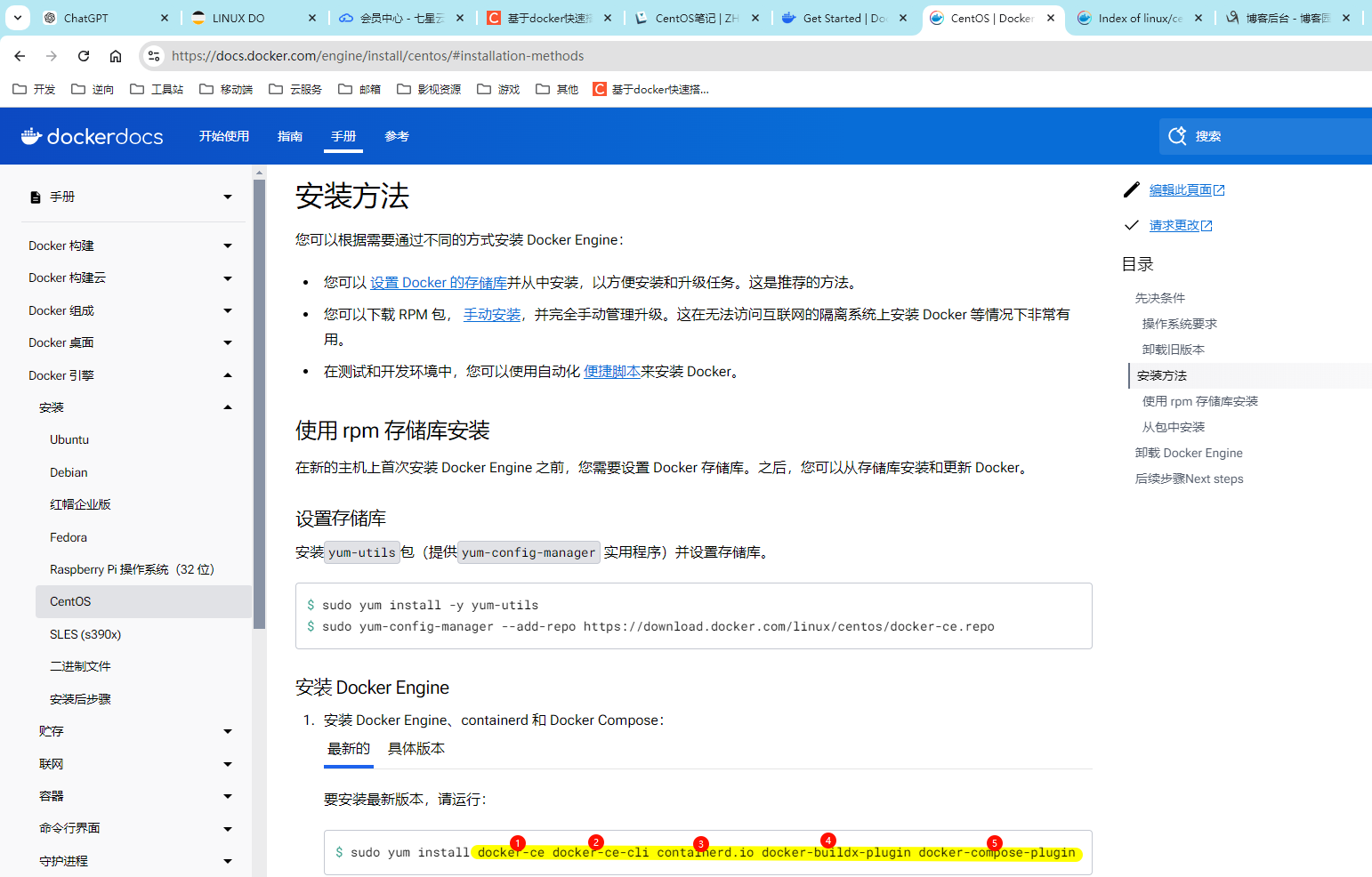Image resolution: width=1372 pixels, height=877 pixels.
Task: Open the 二进制文件 page
Action: pyautogui.click(x=80, y=666)
